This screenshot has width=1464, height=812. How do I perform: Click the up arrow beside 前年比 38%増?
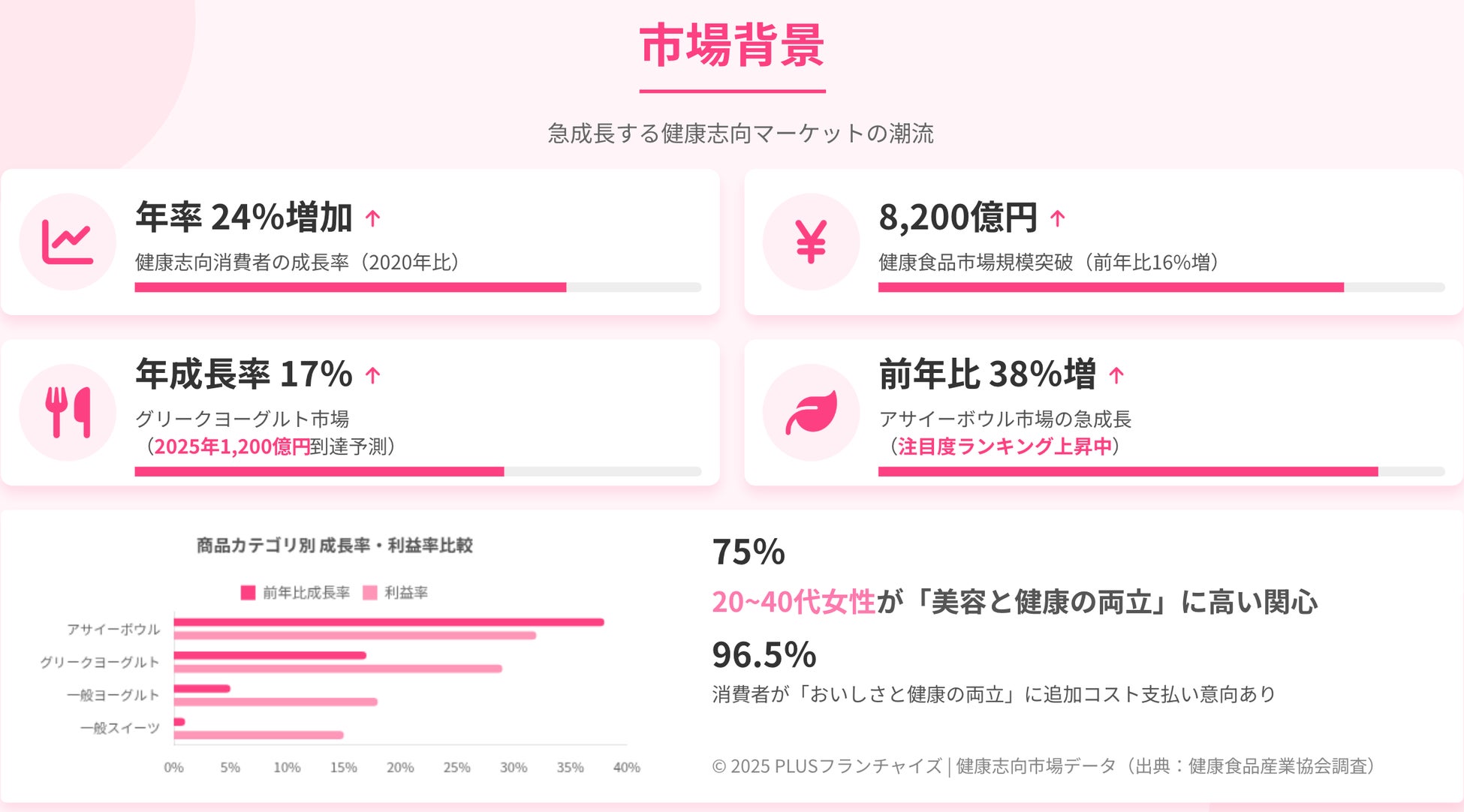[x=1116, y=374]
